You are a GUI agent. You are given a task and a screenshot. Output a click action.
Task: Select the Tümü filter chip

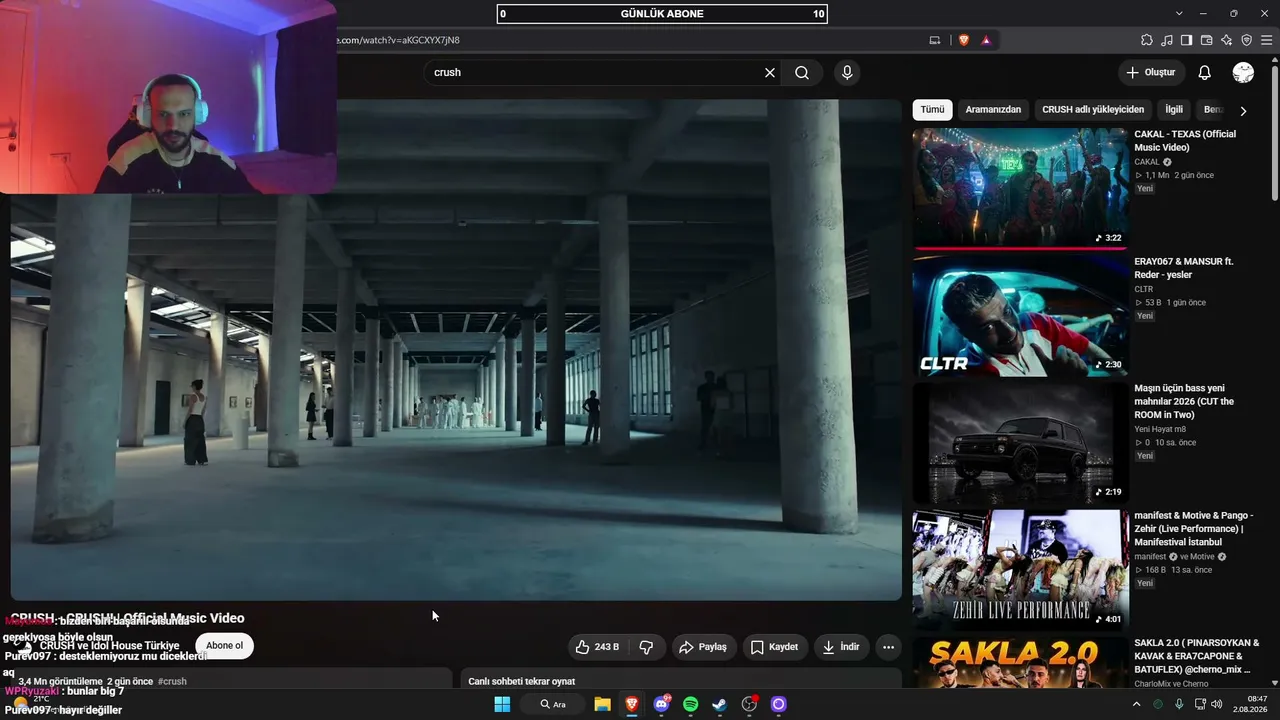coord(932,109)
